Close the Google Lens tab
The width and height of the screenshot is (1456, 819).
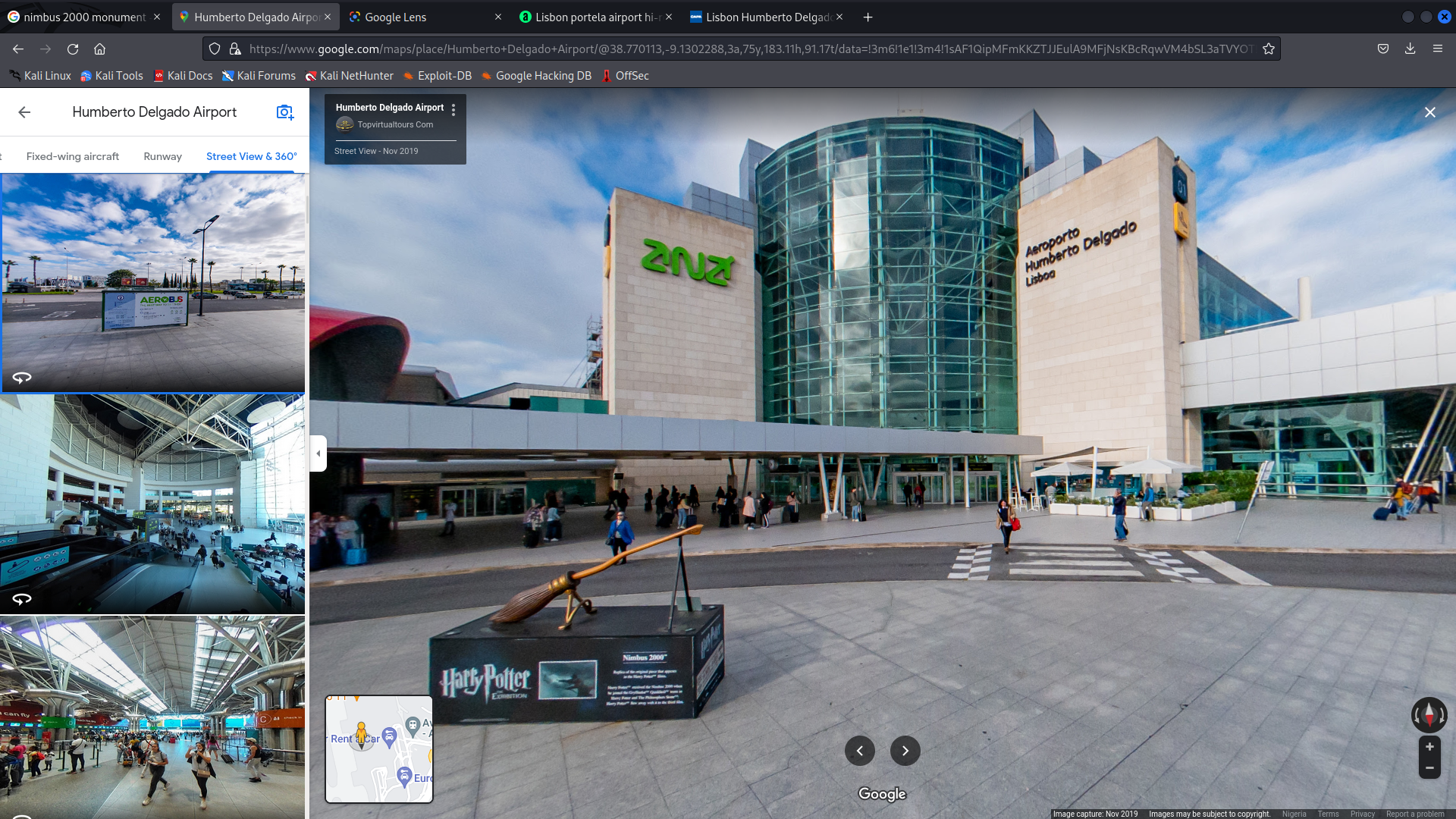click(498, 17)
